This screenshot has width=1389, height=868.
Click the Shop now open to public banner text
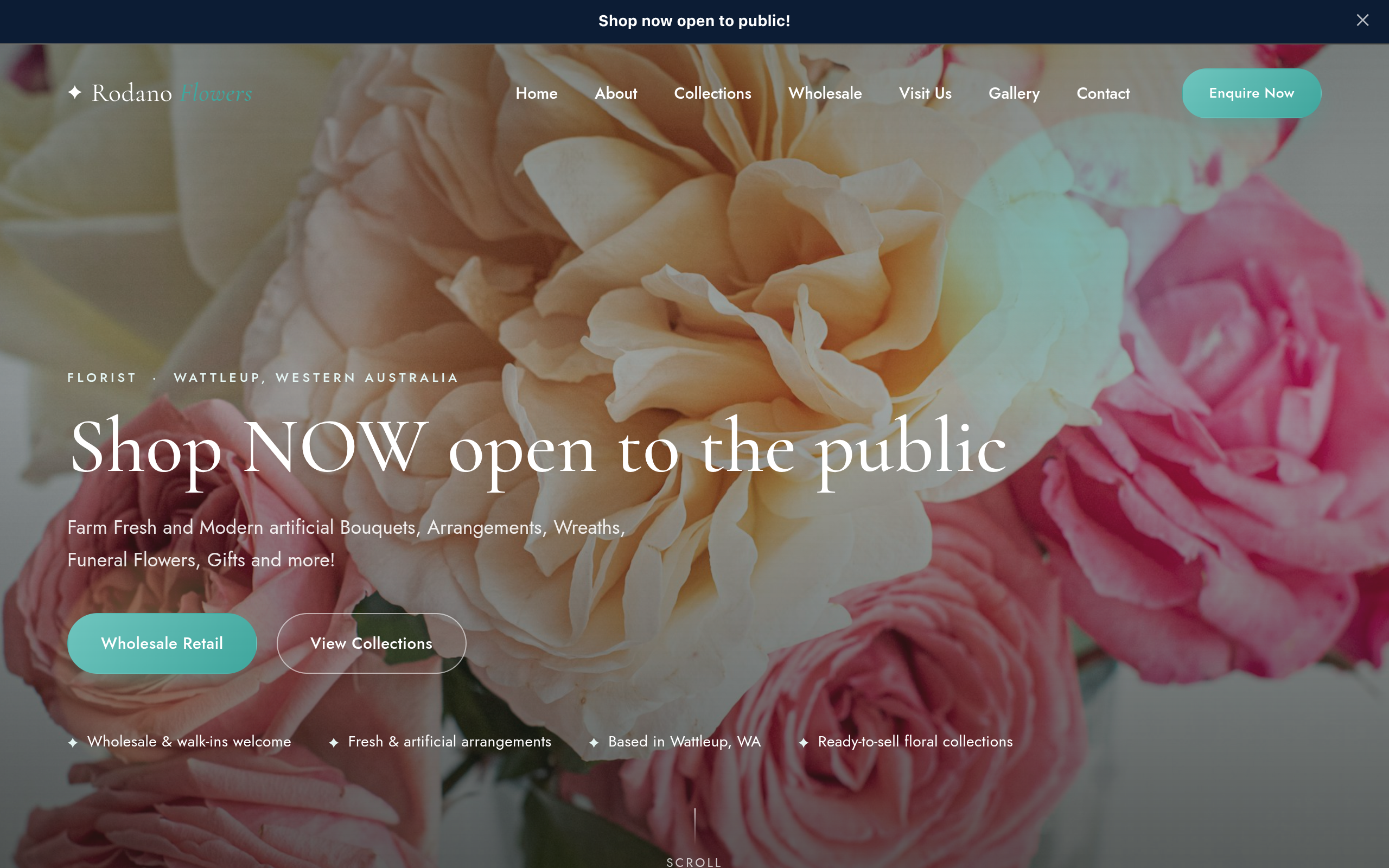694,21
